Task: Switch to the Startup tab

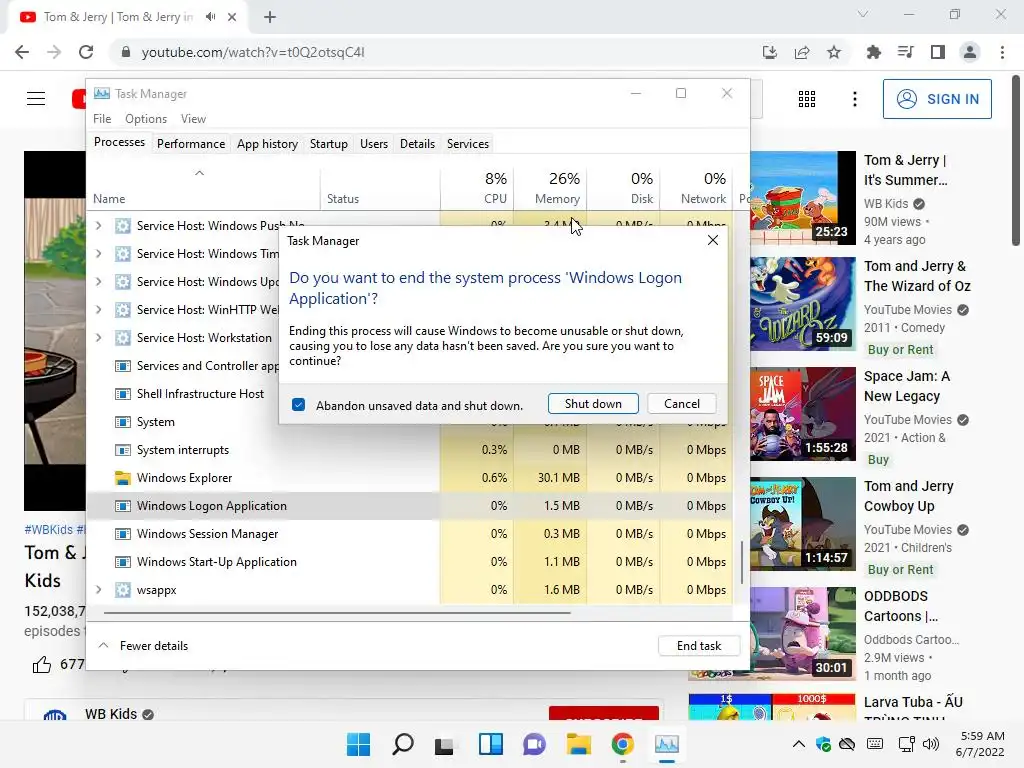Action: coord(328,144)
